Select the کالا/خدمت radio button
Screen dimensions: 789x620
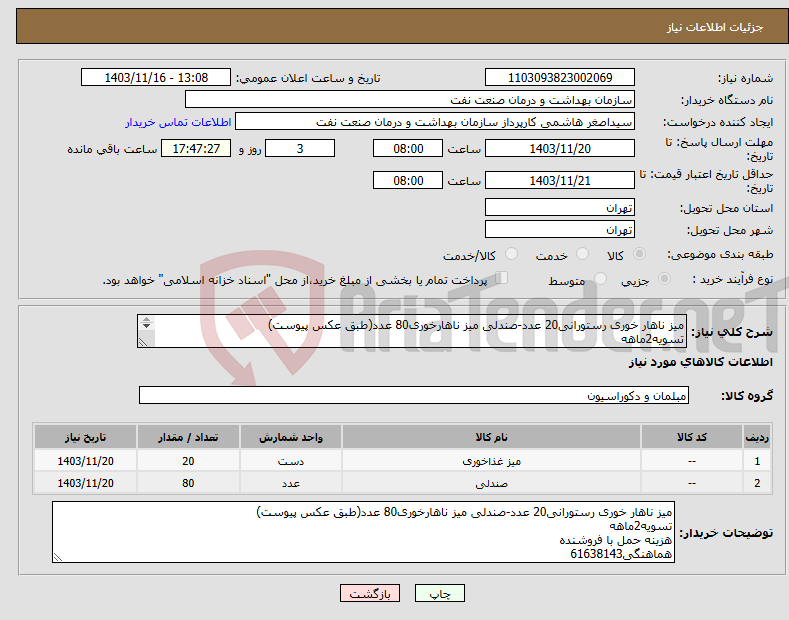511,254
